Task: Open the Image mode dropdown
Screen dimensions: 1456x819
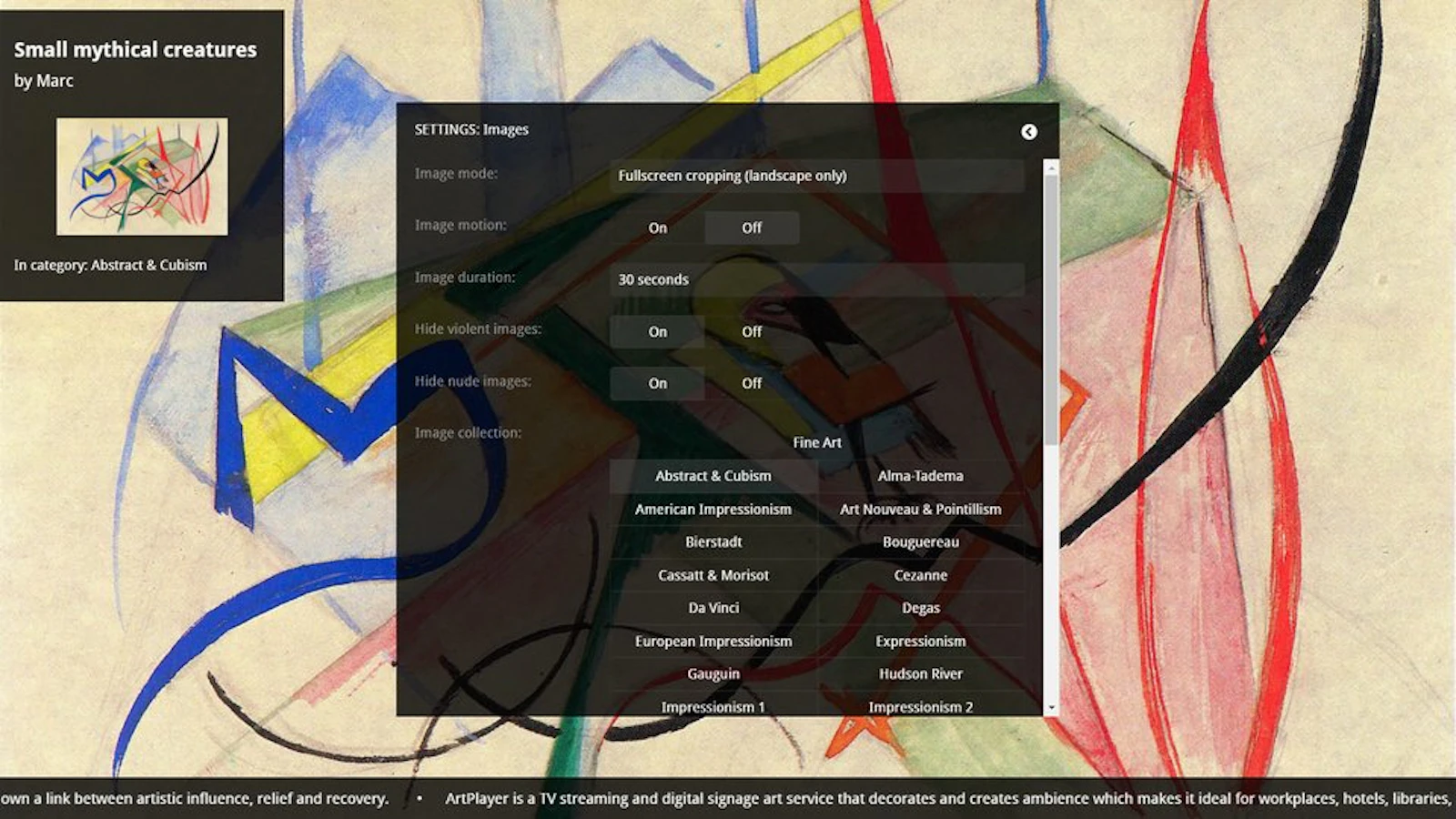Action: click(x=817, y=176)
